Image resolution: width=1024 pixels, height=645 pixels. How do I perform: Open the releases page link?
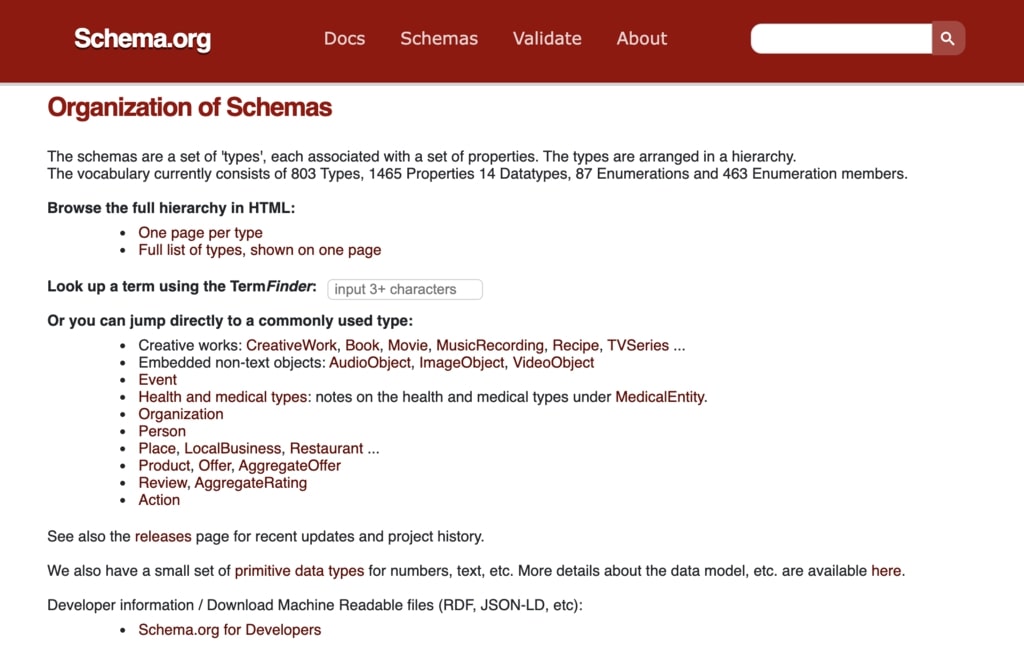163,536
